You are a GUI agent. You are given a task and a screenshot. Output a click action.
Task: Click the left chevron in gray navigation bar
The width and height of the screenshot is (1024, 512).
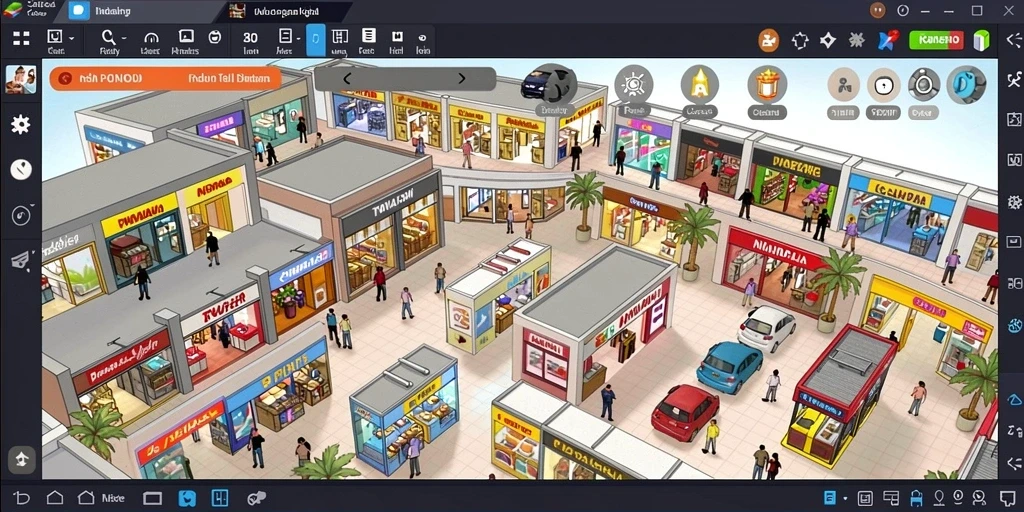coord(347,79)
